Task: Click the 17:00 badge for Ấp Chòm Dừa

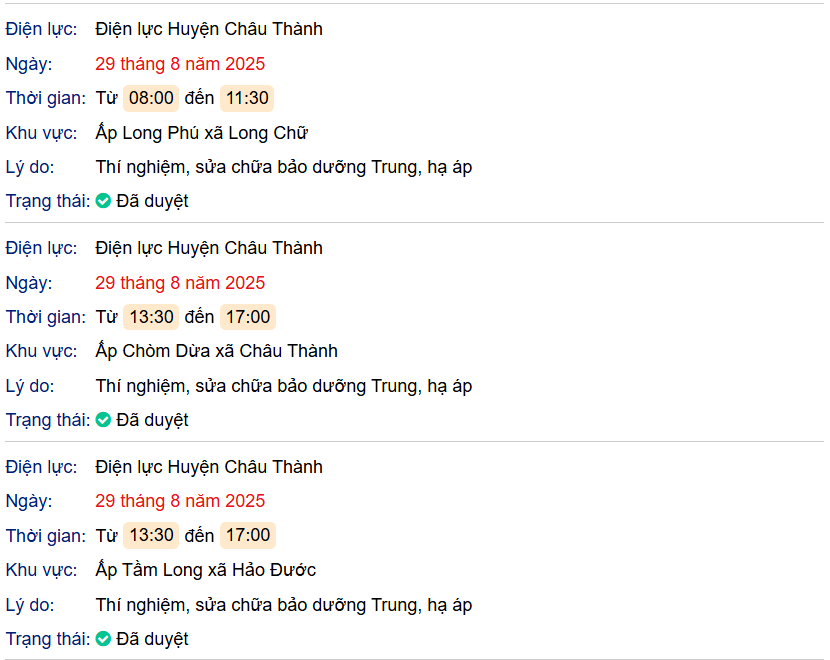Action: (x=248, y=317)
